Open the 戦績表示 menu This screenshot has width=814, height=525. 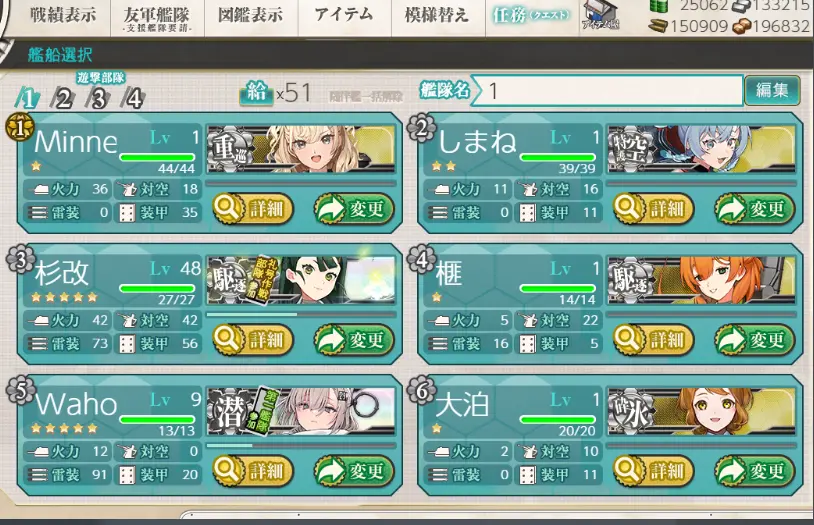pyautogui.click(x=63, y=16)
